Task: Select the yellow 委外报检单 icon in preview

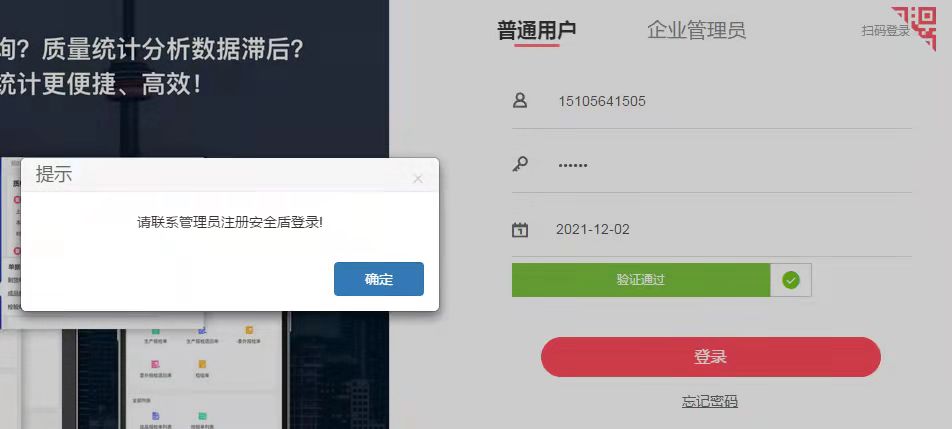Action: click(x=249, y=330)
